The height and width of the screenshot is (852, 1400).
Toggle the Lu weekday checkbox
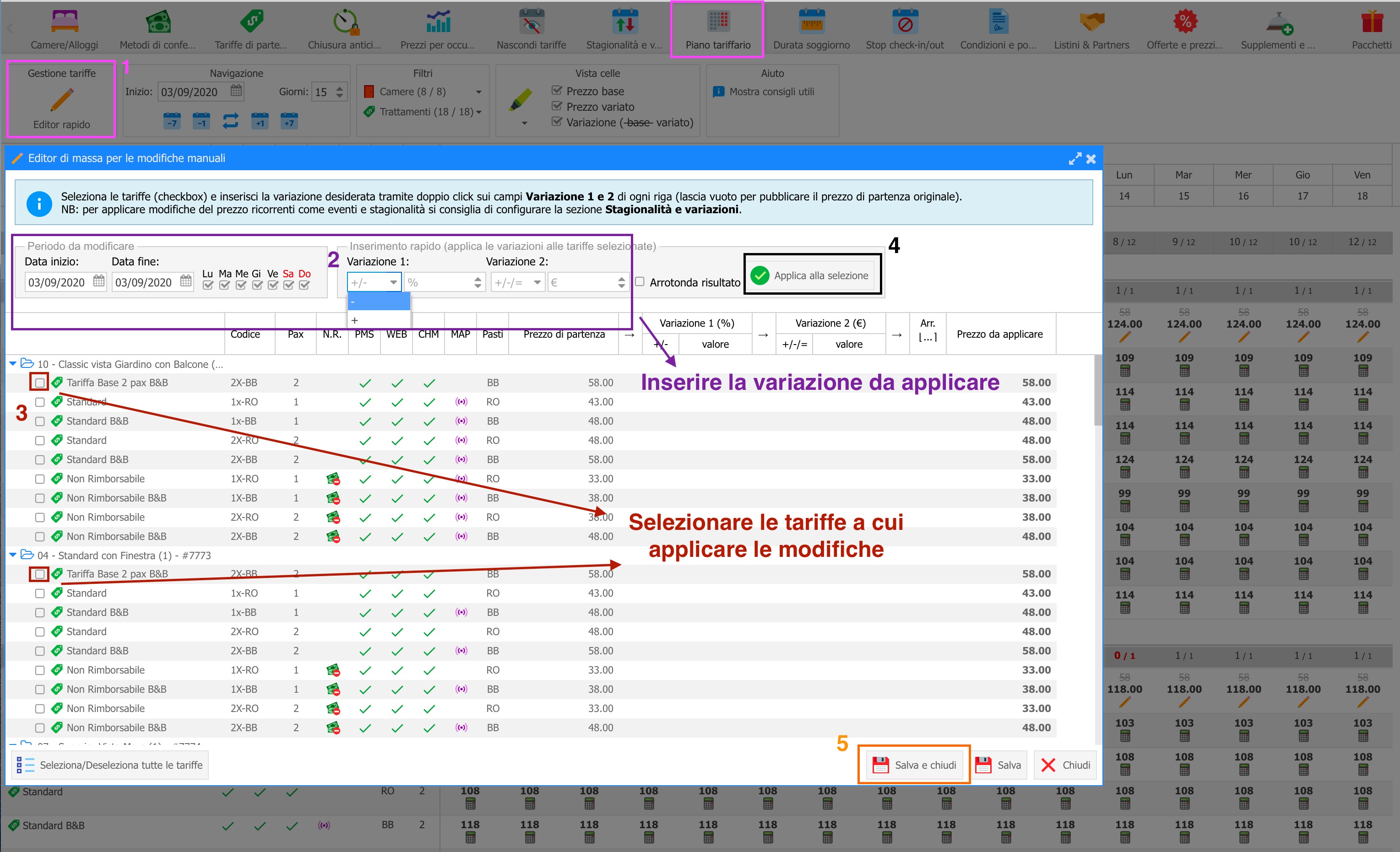click(x=208, y=285)
